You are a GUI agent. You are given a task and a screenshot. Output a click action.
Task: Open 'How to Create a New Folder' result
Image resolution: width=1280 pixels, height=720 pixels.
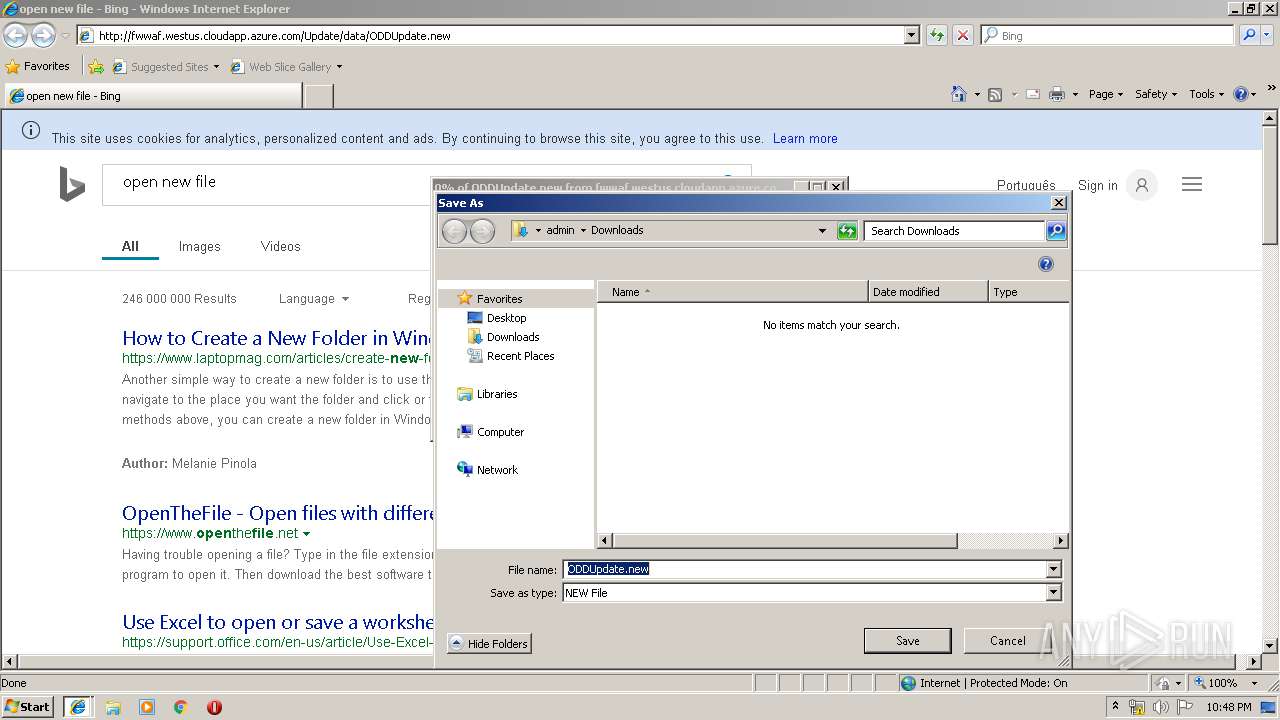tap(277, 338)
